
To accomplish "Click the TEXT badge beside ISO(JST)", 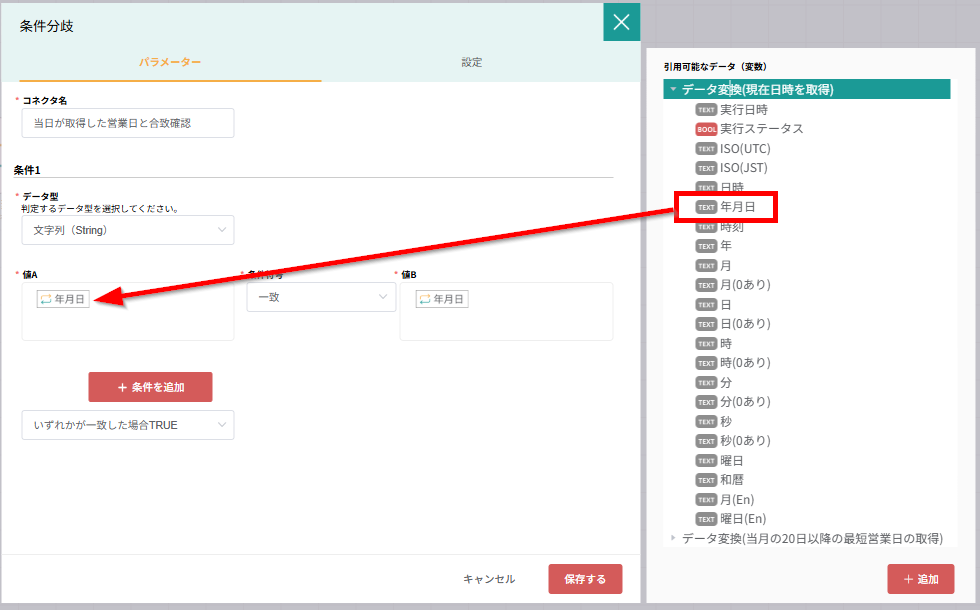I will pyautogui.click(x=706, y=168).
